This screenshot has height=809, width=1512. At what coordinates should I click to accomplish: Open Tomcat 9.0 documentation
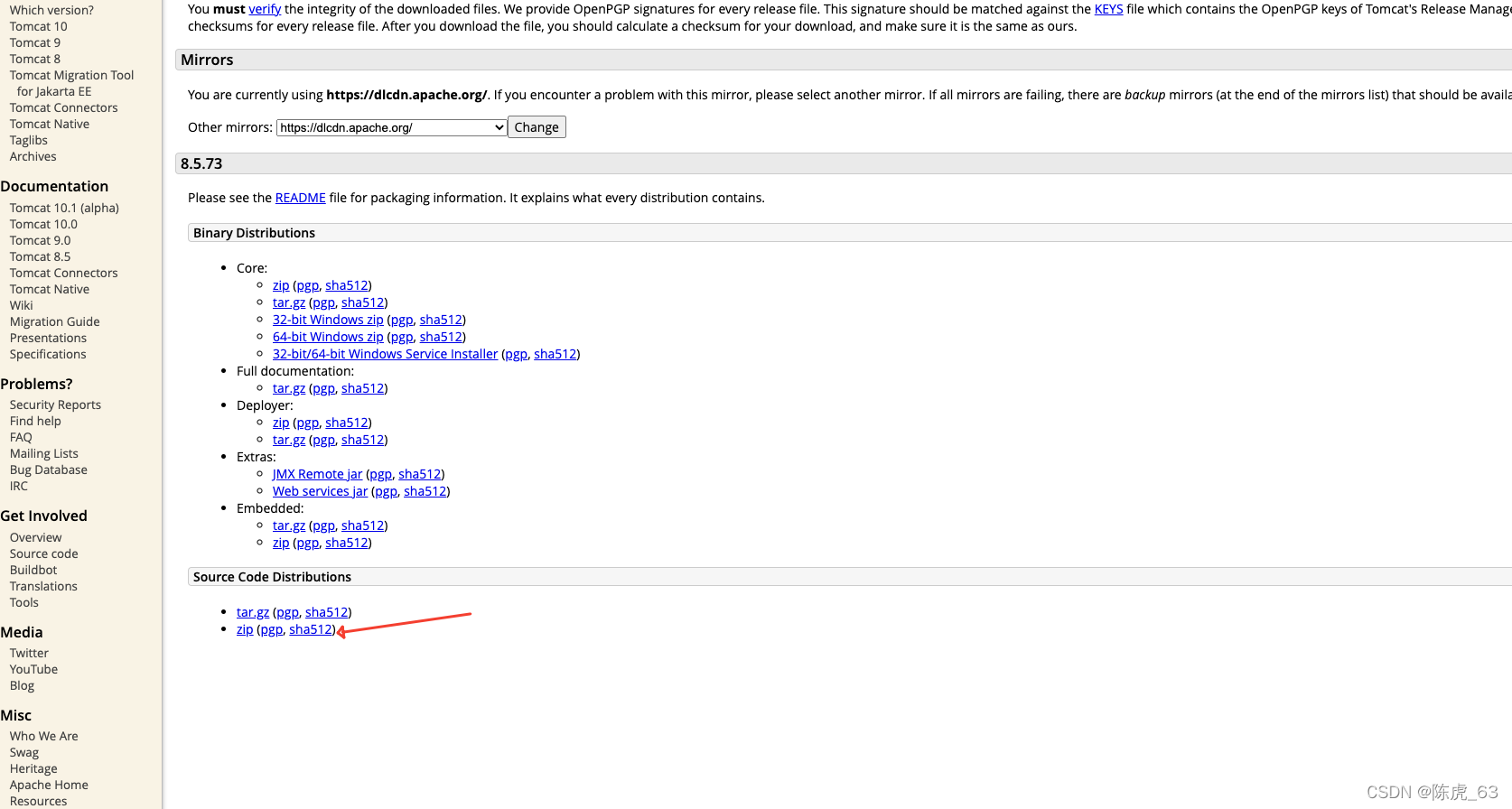pos(40,240)
